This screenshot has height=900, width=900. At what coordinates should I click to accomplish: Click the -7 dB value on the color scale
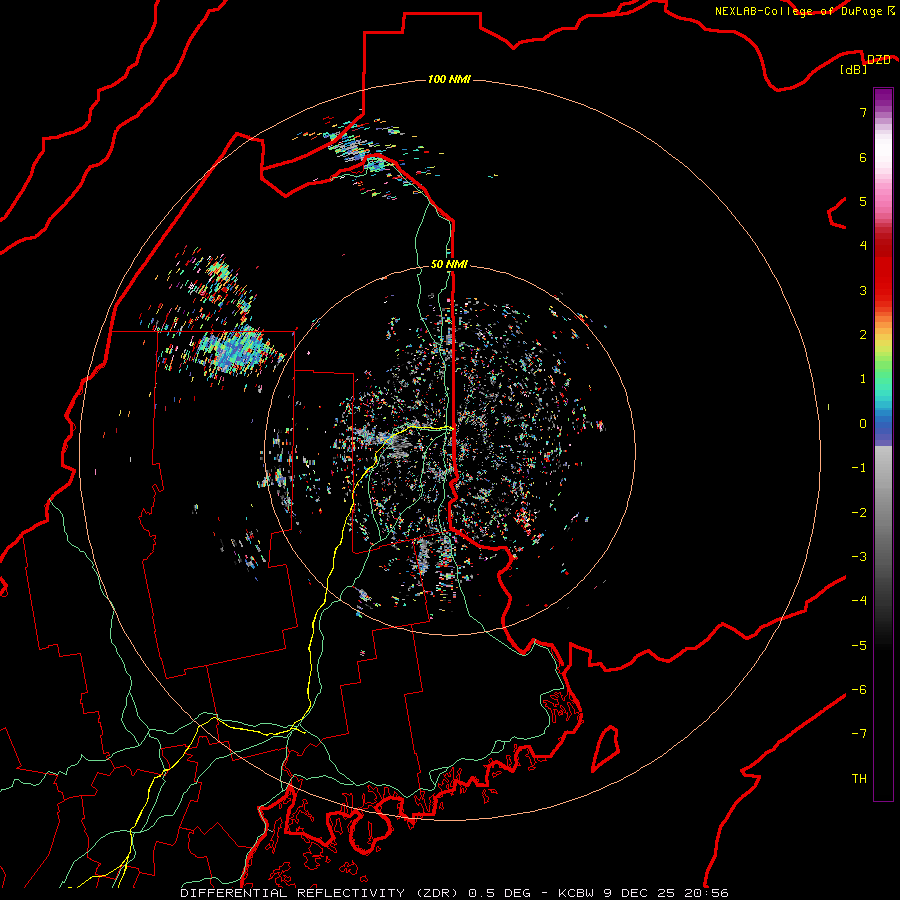tap(859, 734)
